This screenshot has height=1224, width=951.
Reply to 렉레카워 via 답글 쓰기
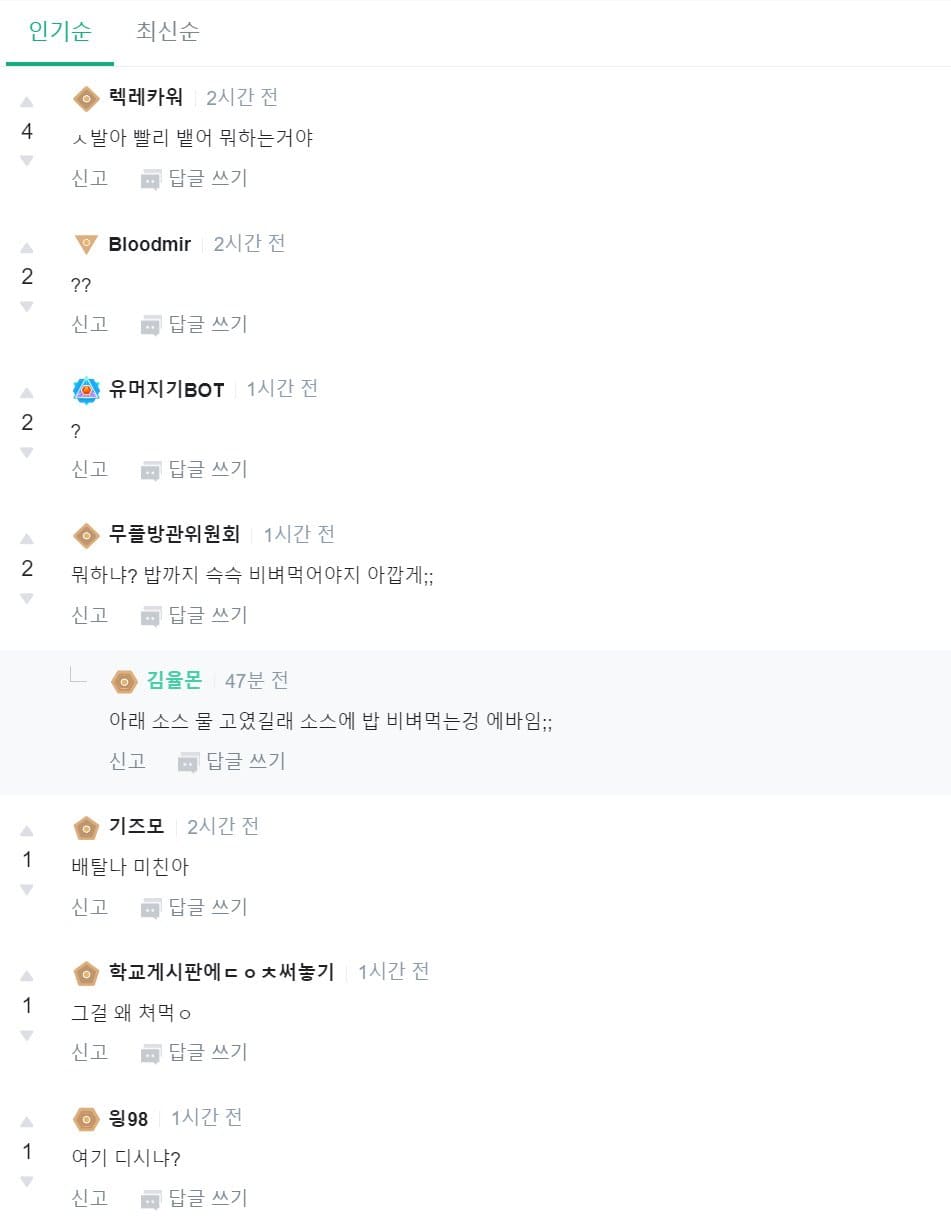194,179
